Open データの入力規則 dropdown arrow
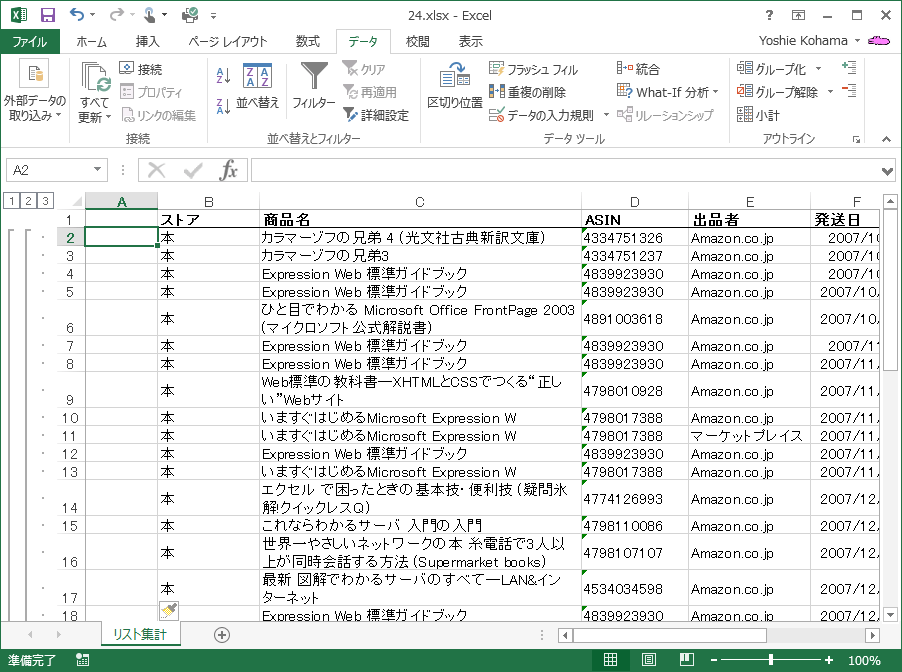 pos(606,115)
